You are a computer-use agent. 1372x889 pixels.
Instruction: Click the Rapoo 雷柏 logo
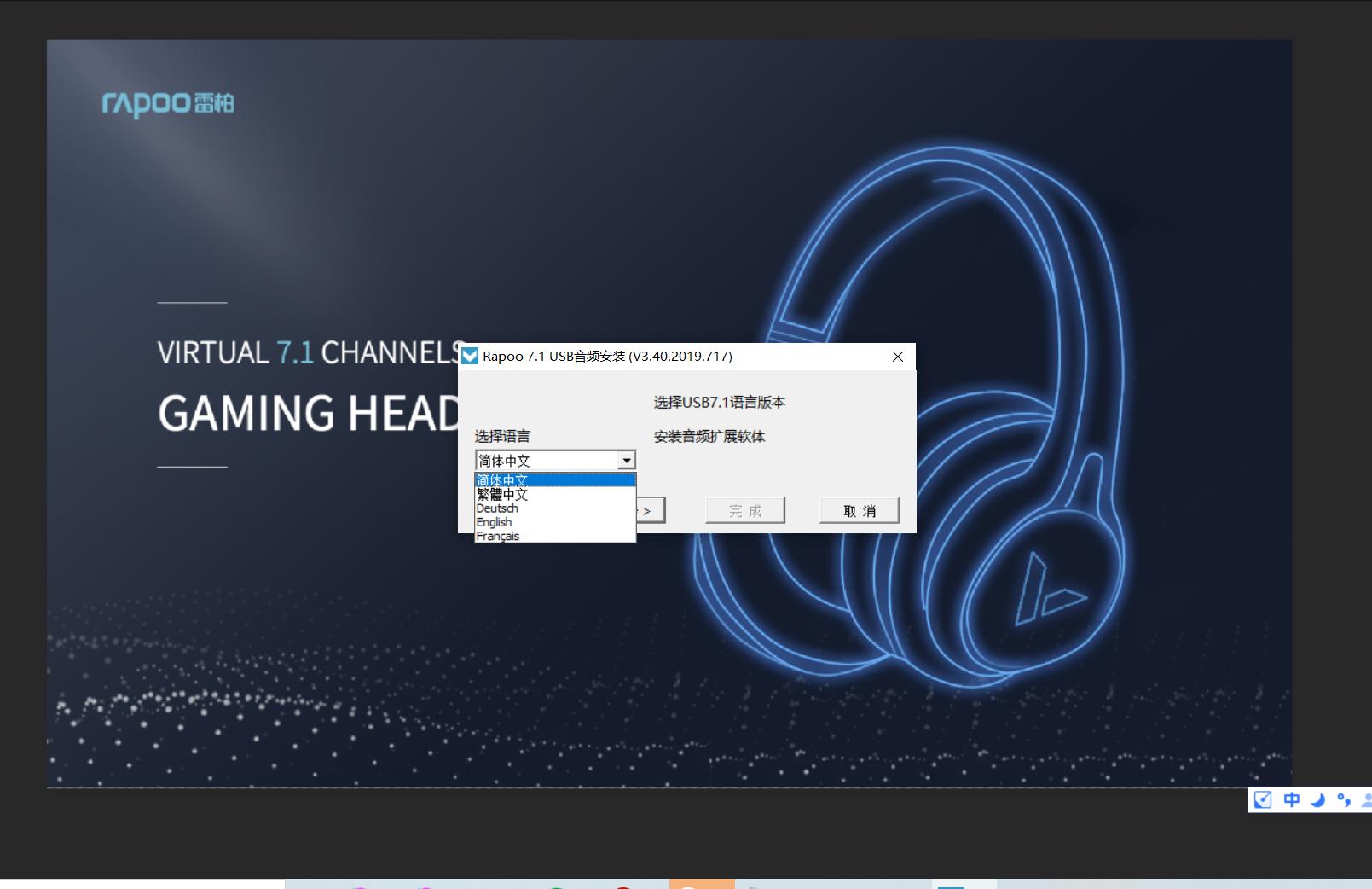(168, 103)
